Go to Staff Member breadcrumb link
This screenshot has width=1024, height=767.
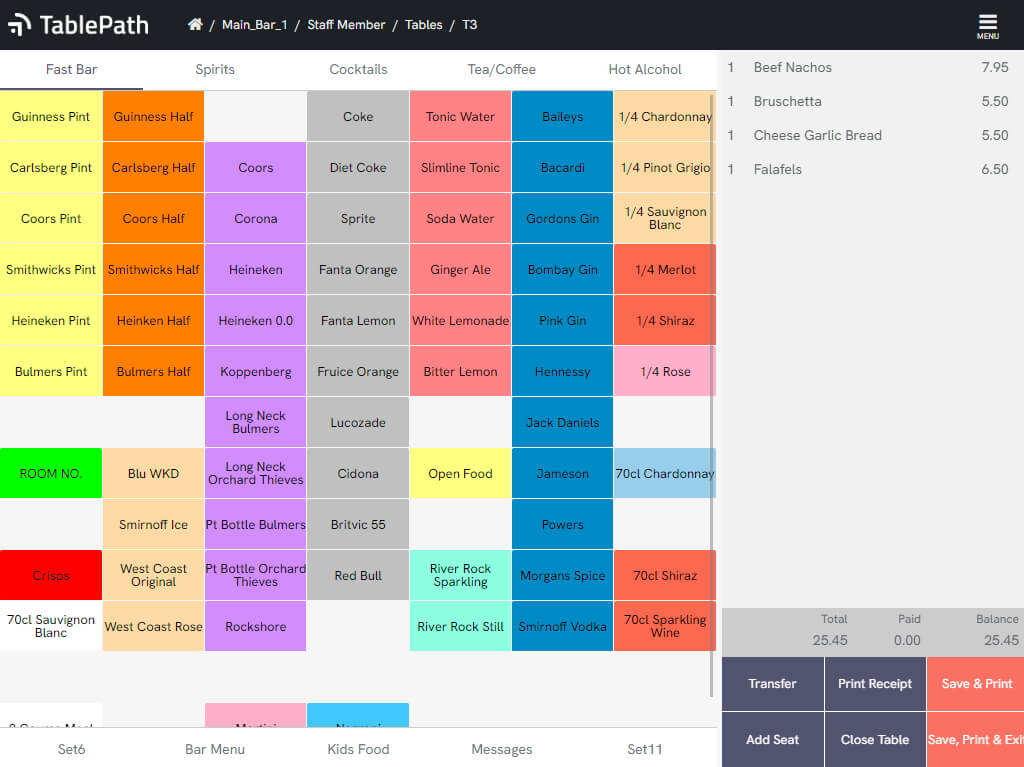click(x=346, y=25)
